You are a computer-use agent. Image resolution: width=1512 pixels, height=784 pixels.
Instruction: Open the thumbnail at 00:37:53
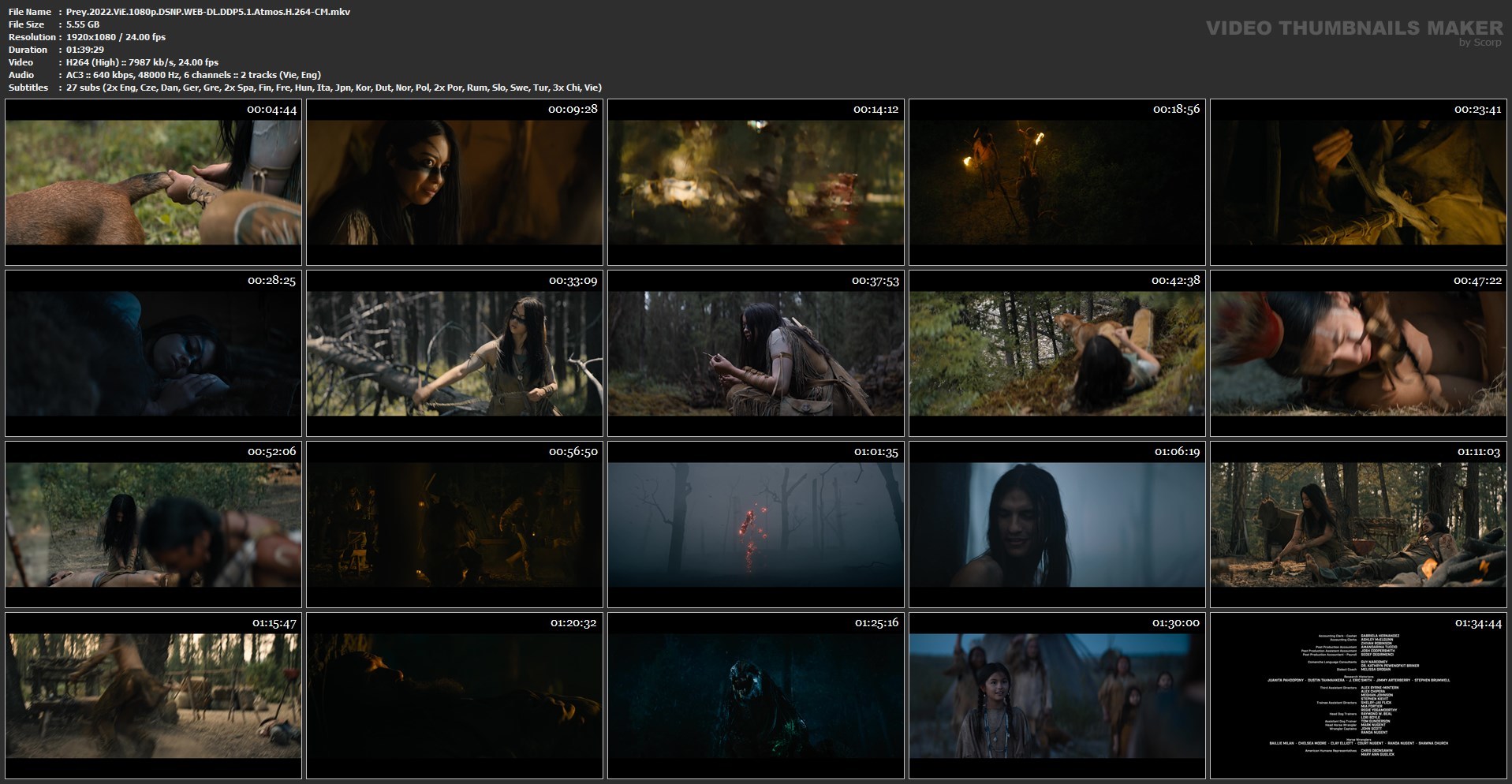pyautogui.click(x=756, y=353)
